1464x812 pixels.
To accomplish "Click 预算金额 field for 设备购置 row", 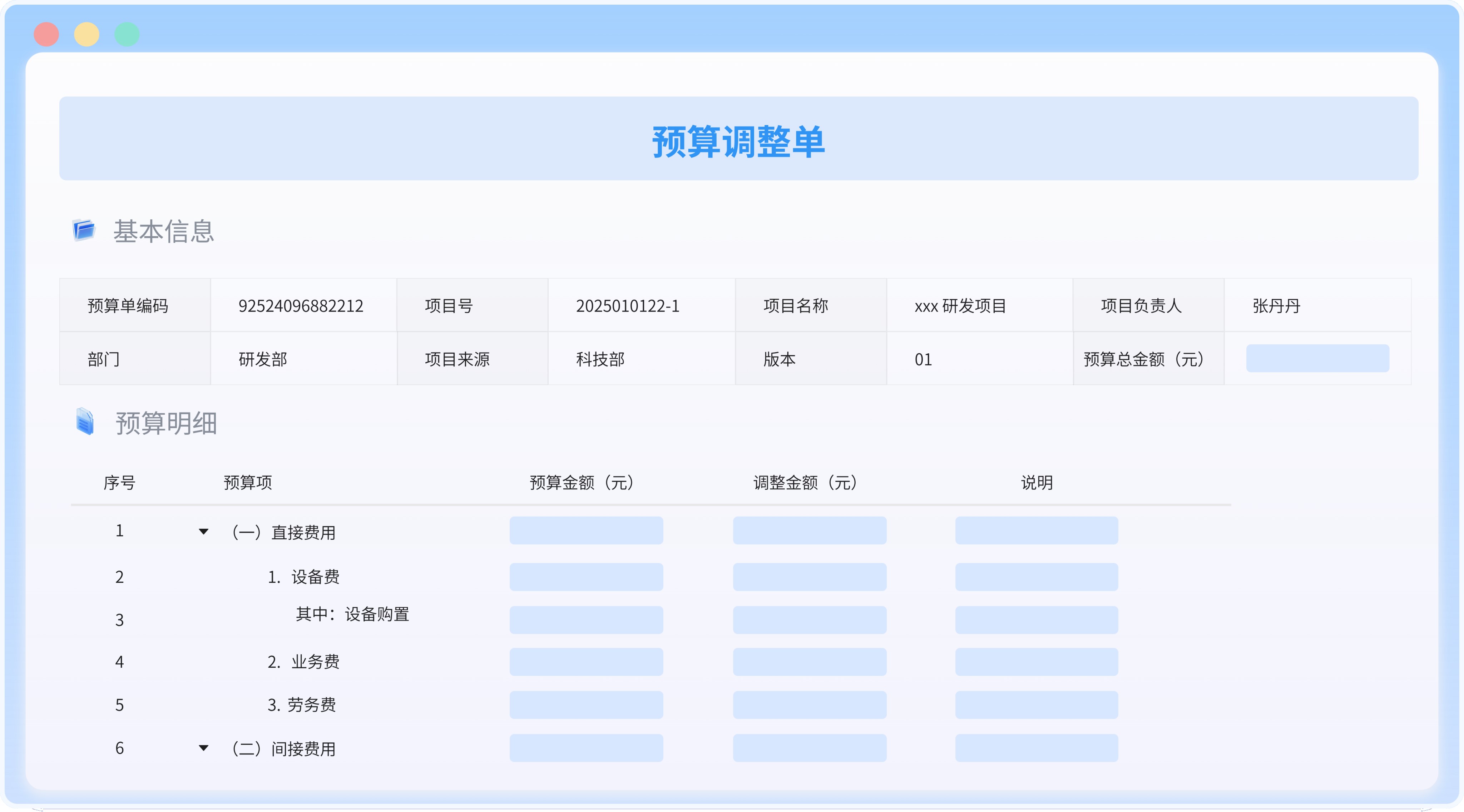I will [x=586, y=620].
